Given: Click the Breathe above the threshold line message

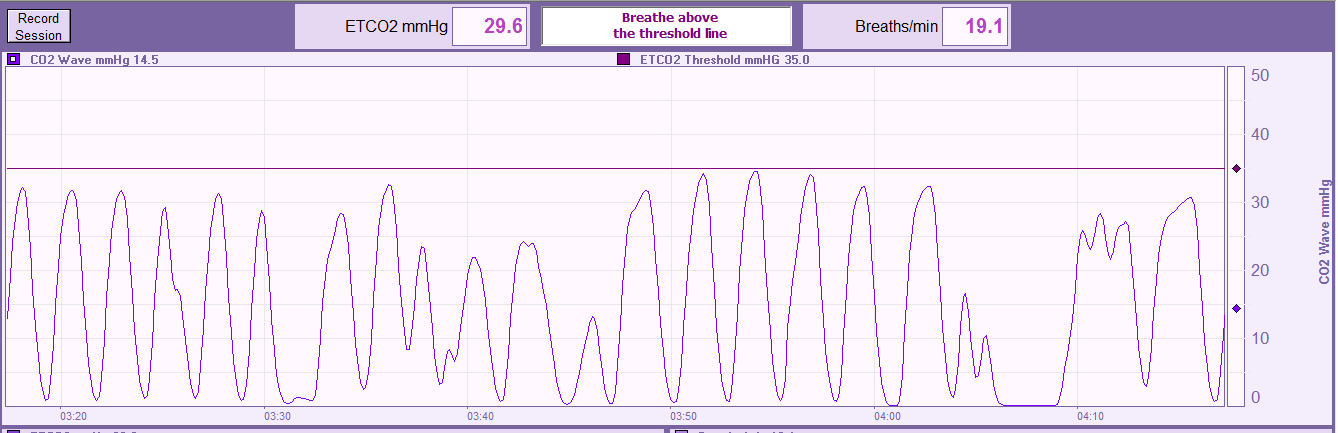Looking at the screenshot, I should pyautogui.click(x=667, y=26).
